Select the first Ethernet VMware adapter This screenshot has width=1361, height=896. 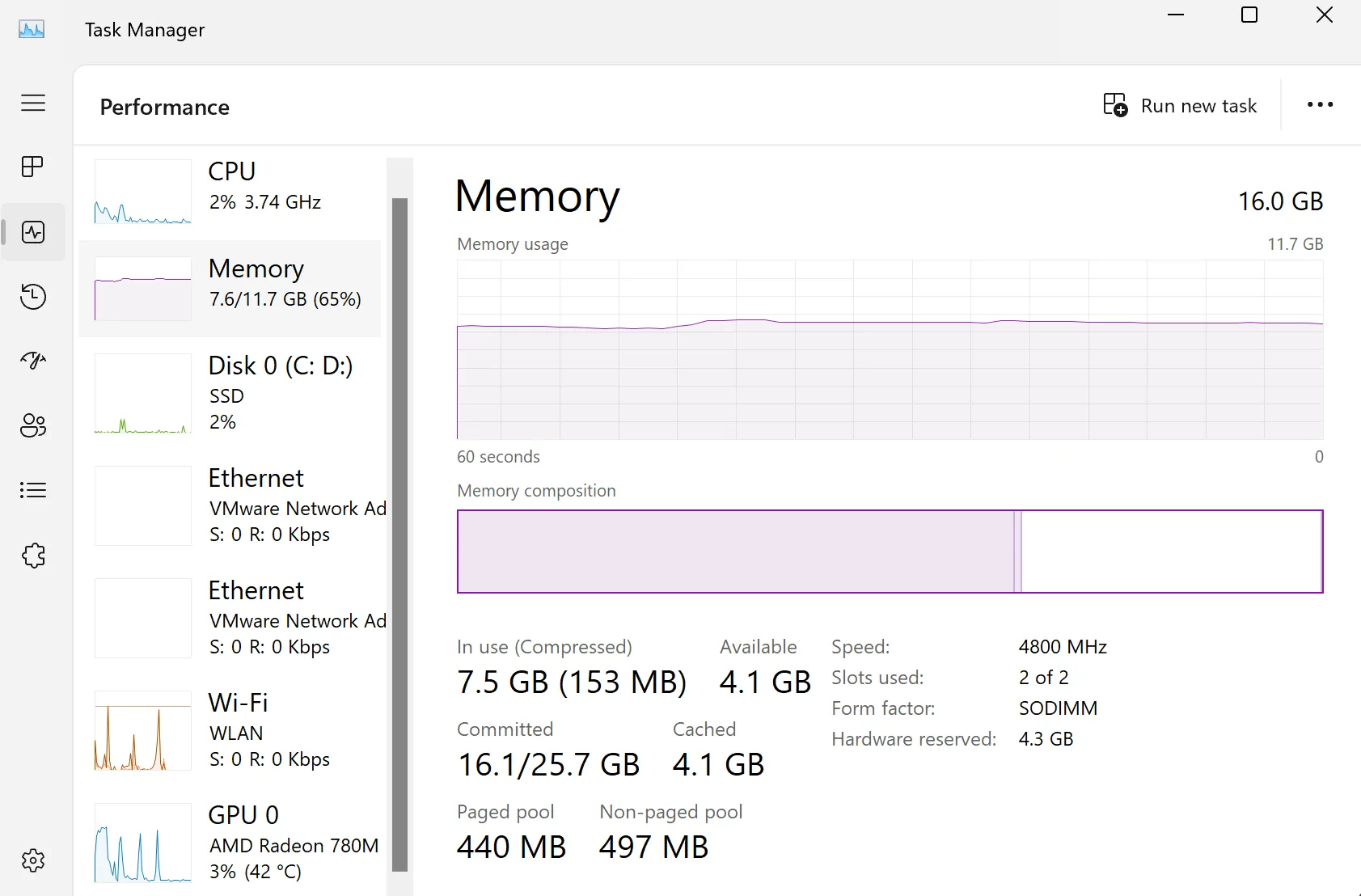pyautogui.click(x=230, y=505)
